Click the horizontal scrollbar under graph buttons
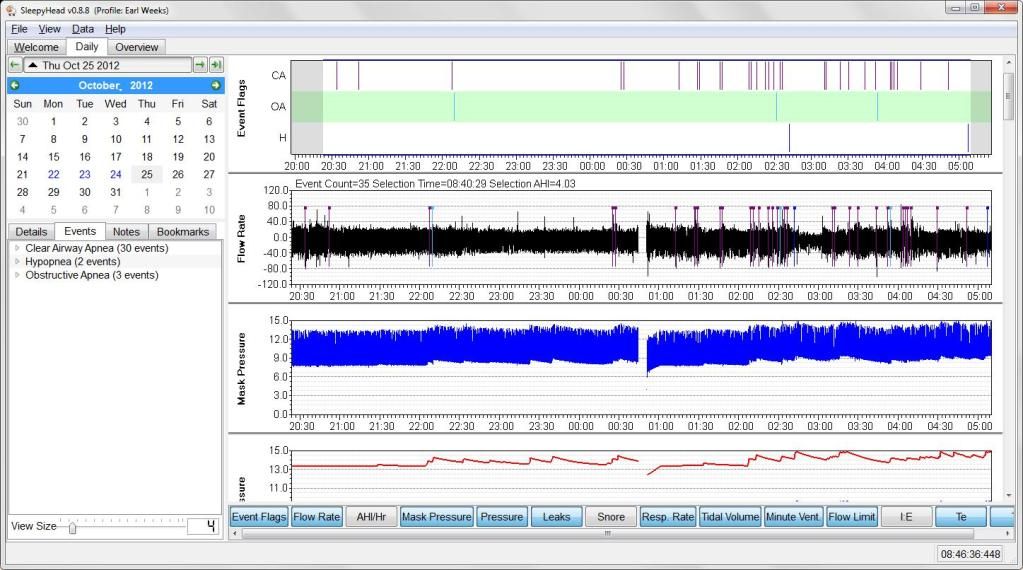The width and height of the screenshot is (1023, 570). [x=607, y=533]
